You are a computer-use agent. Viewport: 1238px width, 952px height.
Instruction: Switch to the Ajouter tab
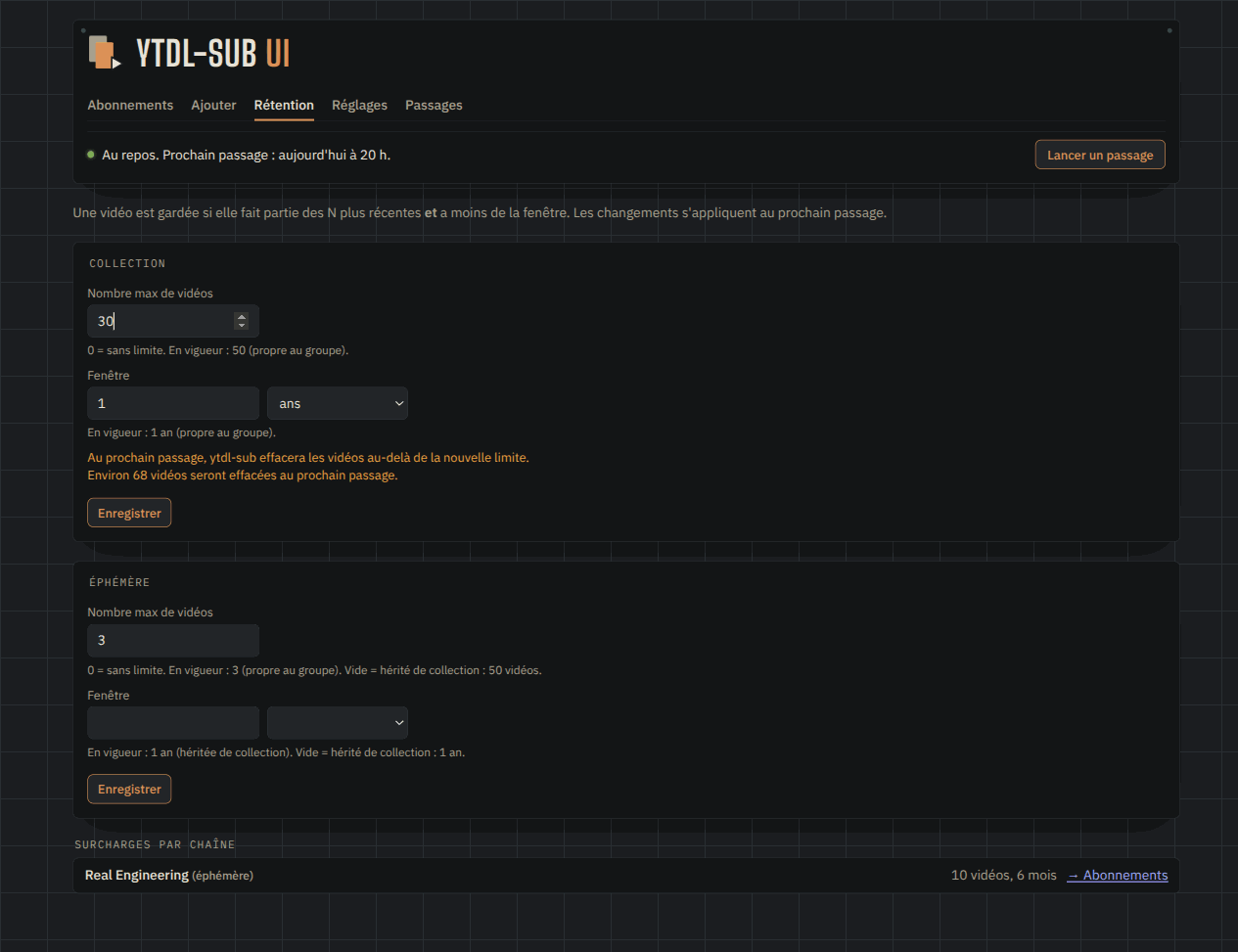tap(213, 105)
